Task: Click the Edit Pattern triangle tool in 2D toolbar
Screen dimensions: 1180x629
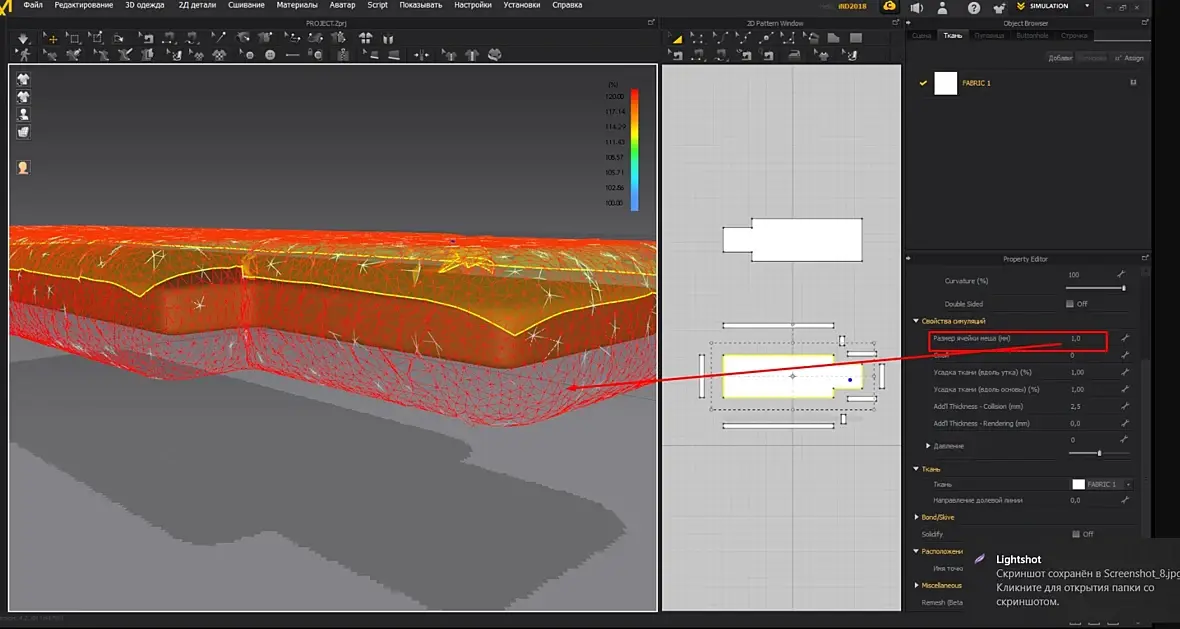Action: 677,38
